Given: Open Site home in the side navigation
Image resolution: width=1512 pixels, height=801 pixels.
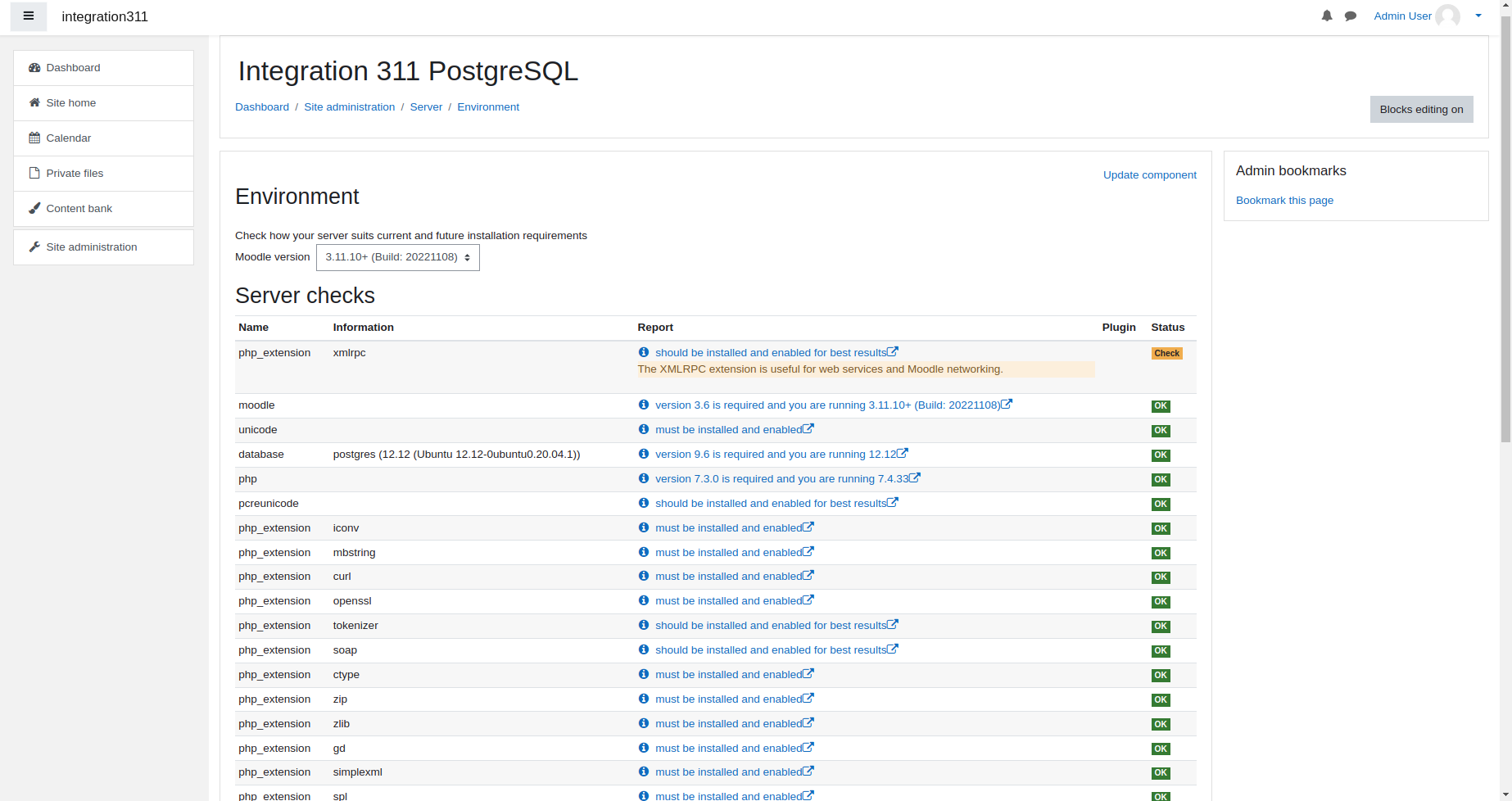Looking at the screenshot, I should 104,103.
